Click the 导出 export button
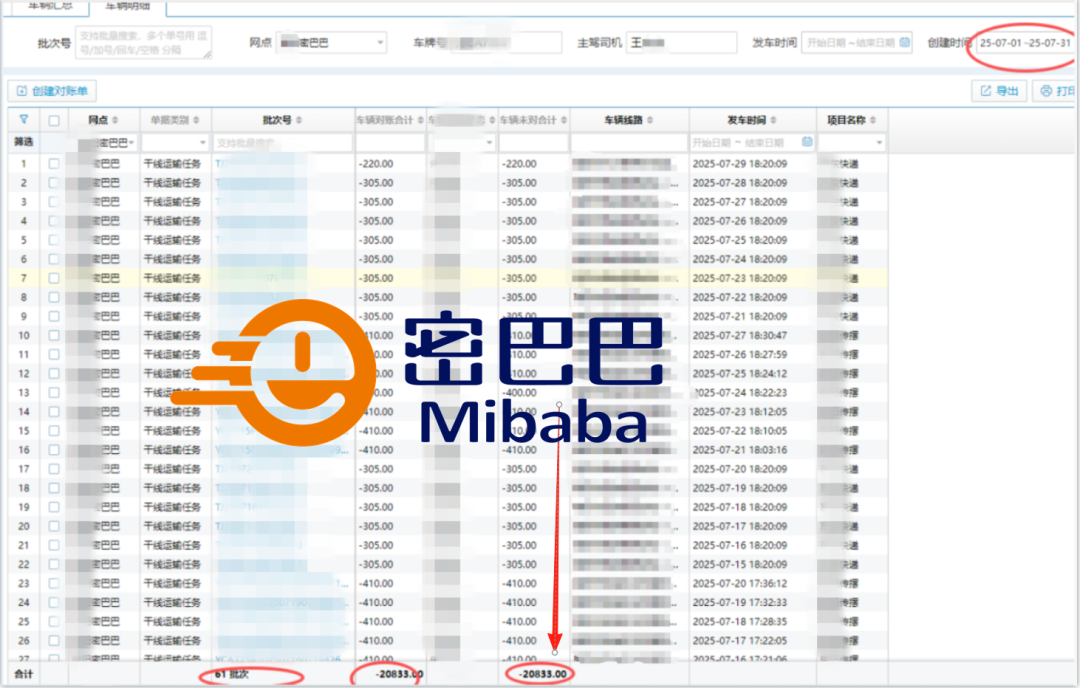 tap(999, 91)
